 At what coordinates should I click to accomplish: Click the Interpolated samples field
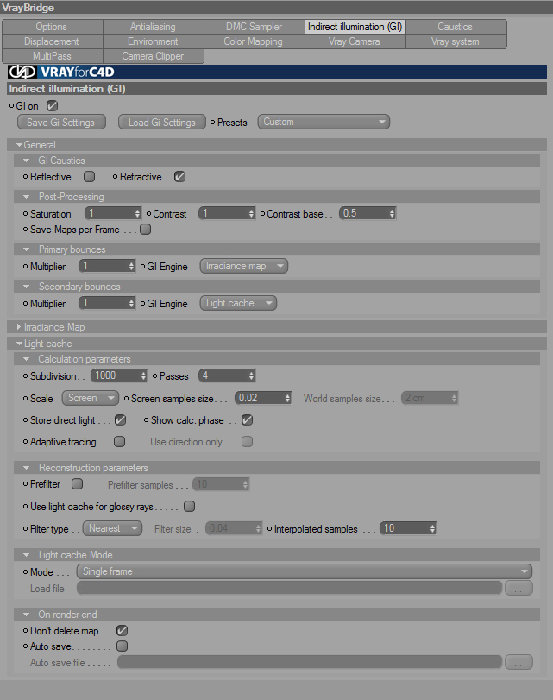pos(408,529)
